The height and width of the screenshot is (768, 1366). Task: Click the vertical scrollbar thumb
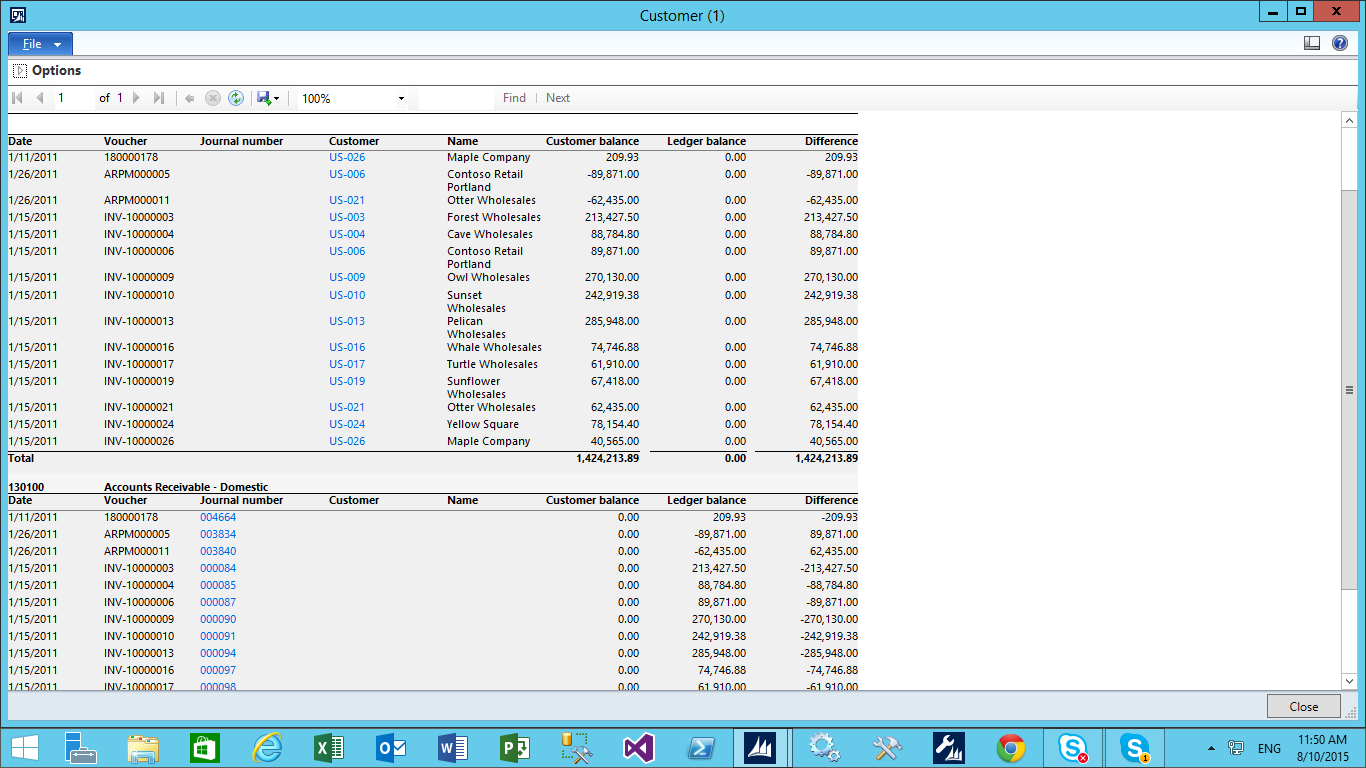[x=1349, y=390]
